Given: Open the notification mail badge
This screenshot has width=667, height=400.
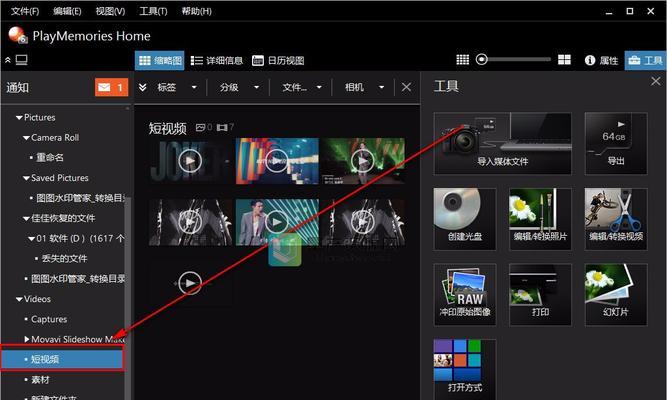Looking at the screenshot, I should [111, 87].
